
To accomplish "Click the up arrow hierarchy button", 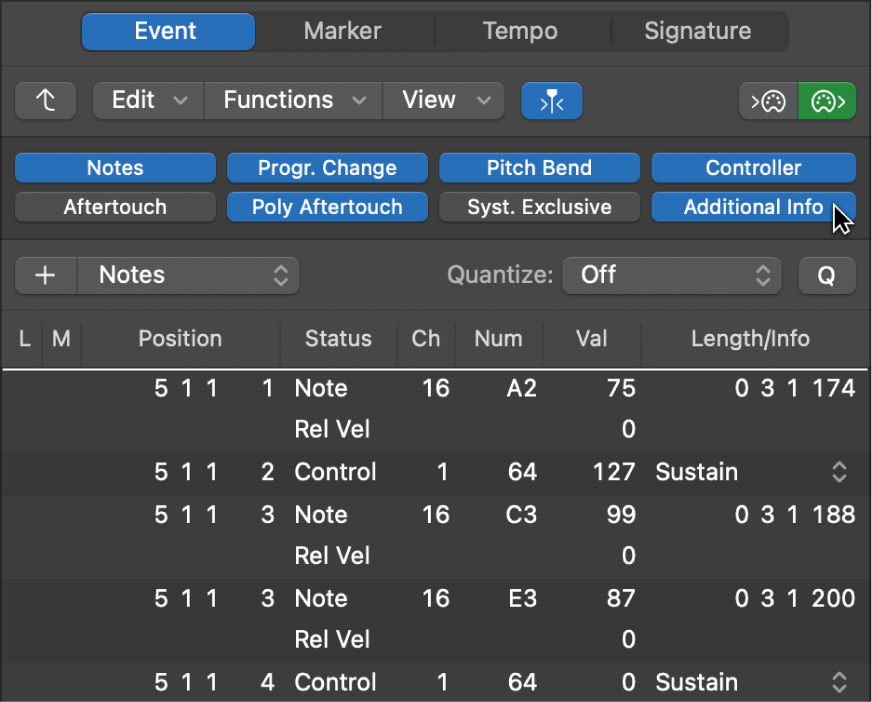I will pos(45,100).
